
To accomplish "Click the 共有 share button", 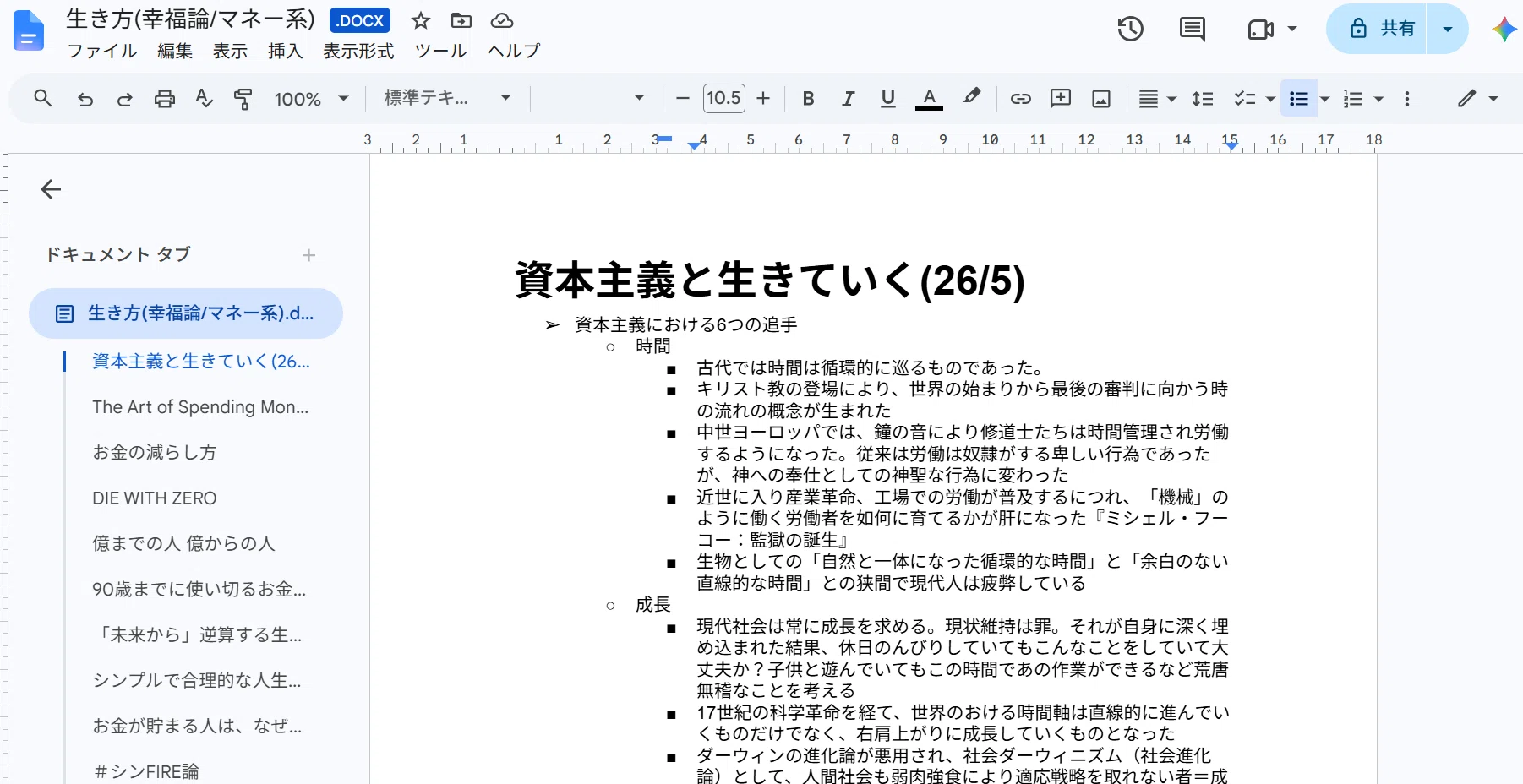I will [1377, 29].
